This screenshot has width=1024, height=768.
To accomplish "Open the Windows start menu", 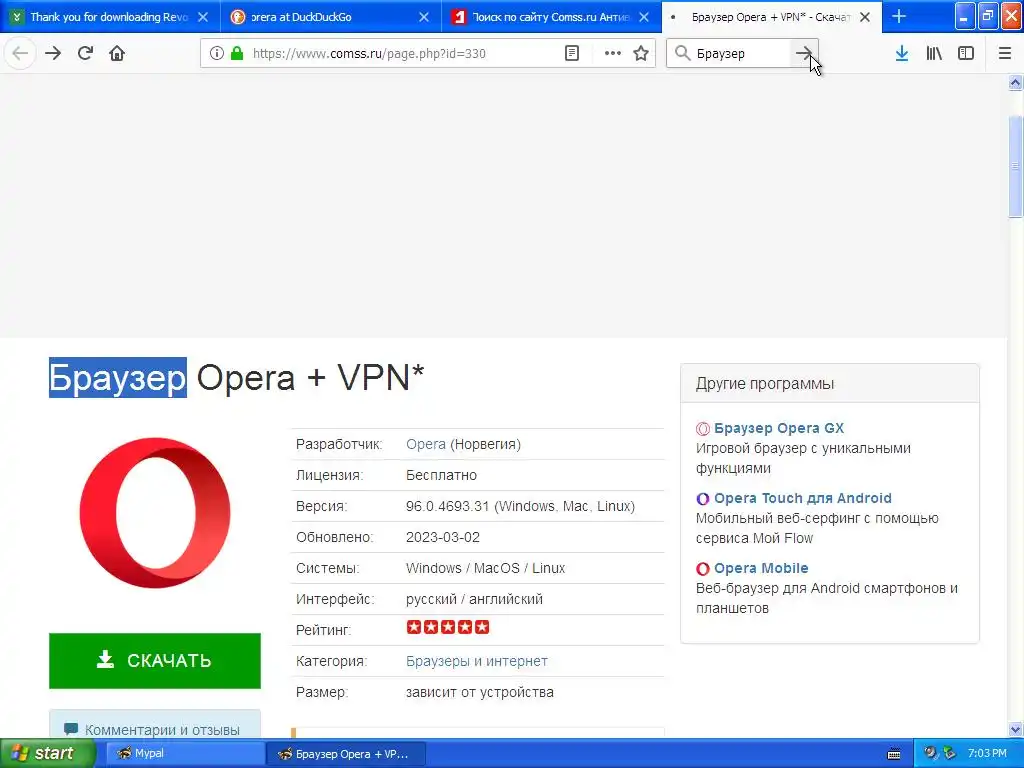I will coord(46,754).
